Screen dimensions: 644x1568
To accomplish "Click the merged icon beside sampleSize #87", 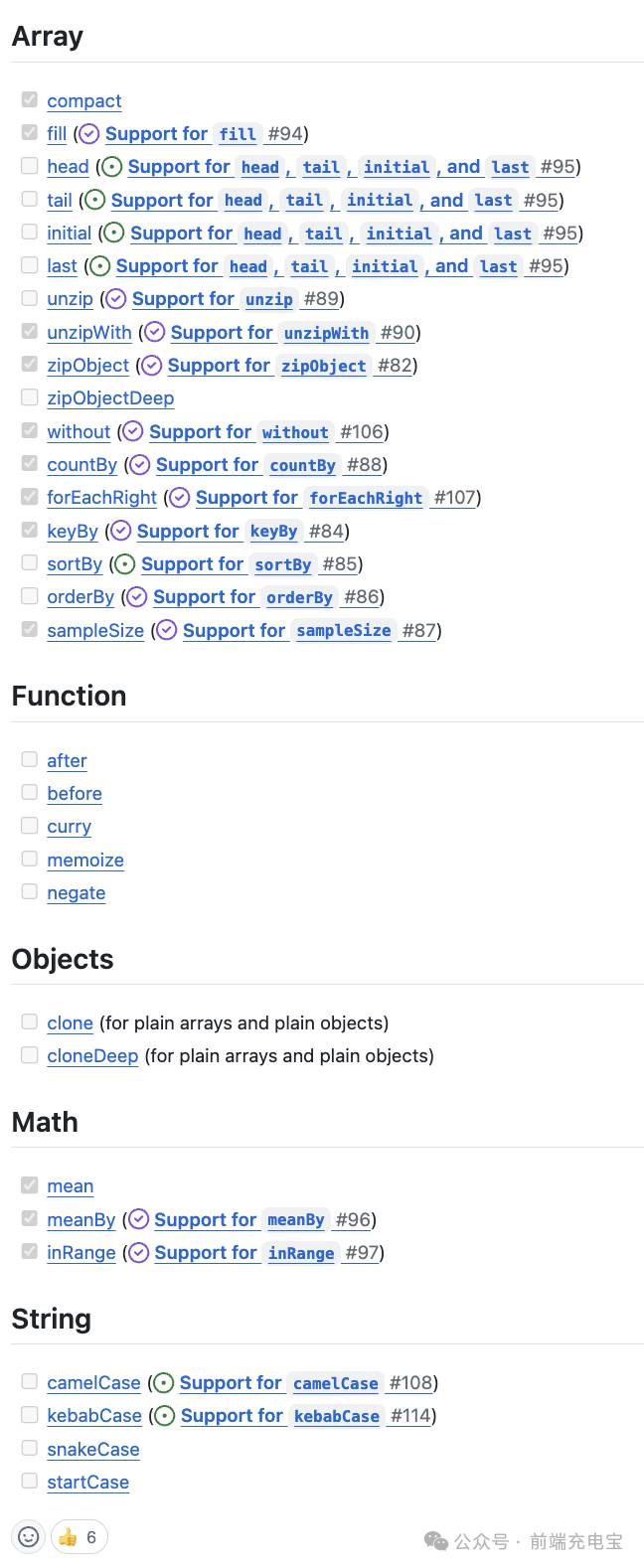I will click(x=167, y=631).
